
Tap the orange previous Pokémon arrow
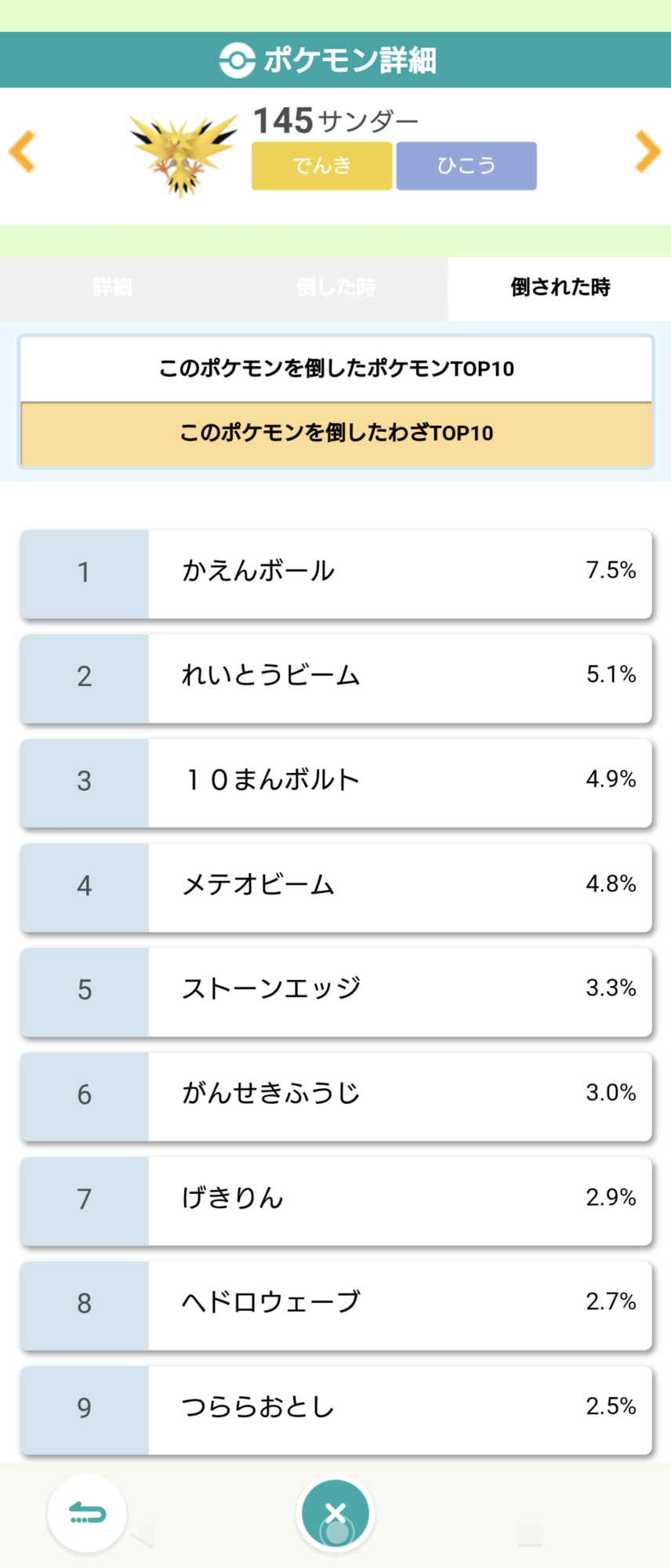pyautogui.click(x=23, y=151)
